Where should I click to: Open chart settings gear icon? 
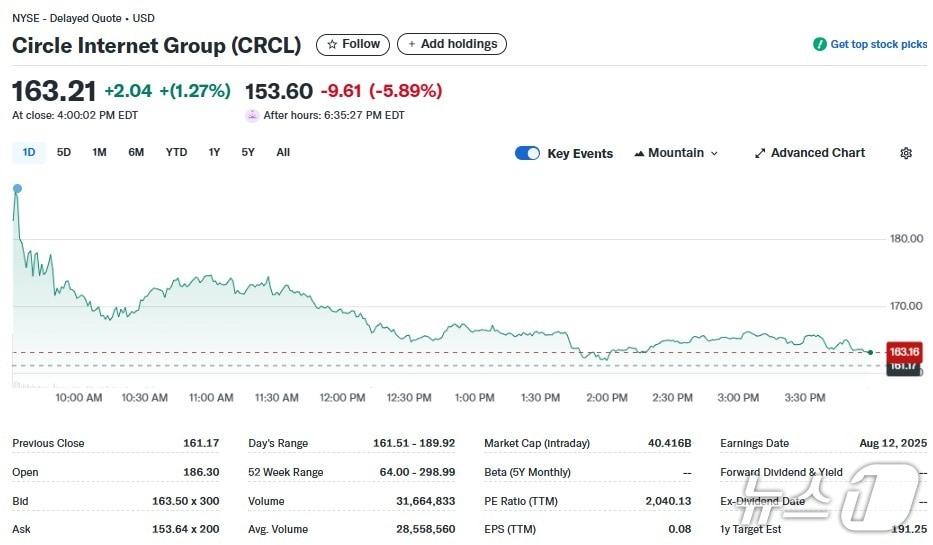[906, 153]
